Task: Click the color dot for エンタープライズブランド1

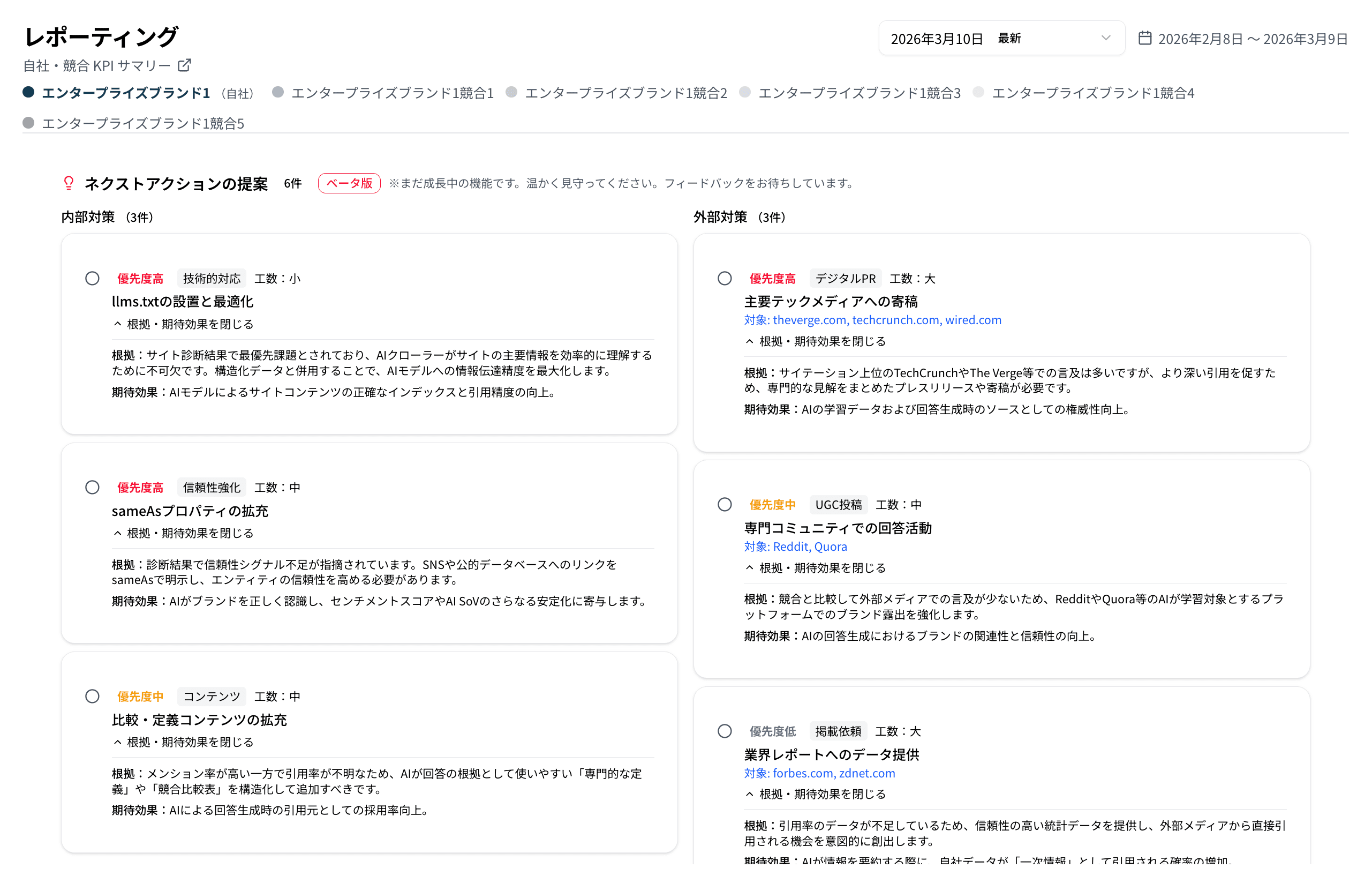Action: coord(28,91)
